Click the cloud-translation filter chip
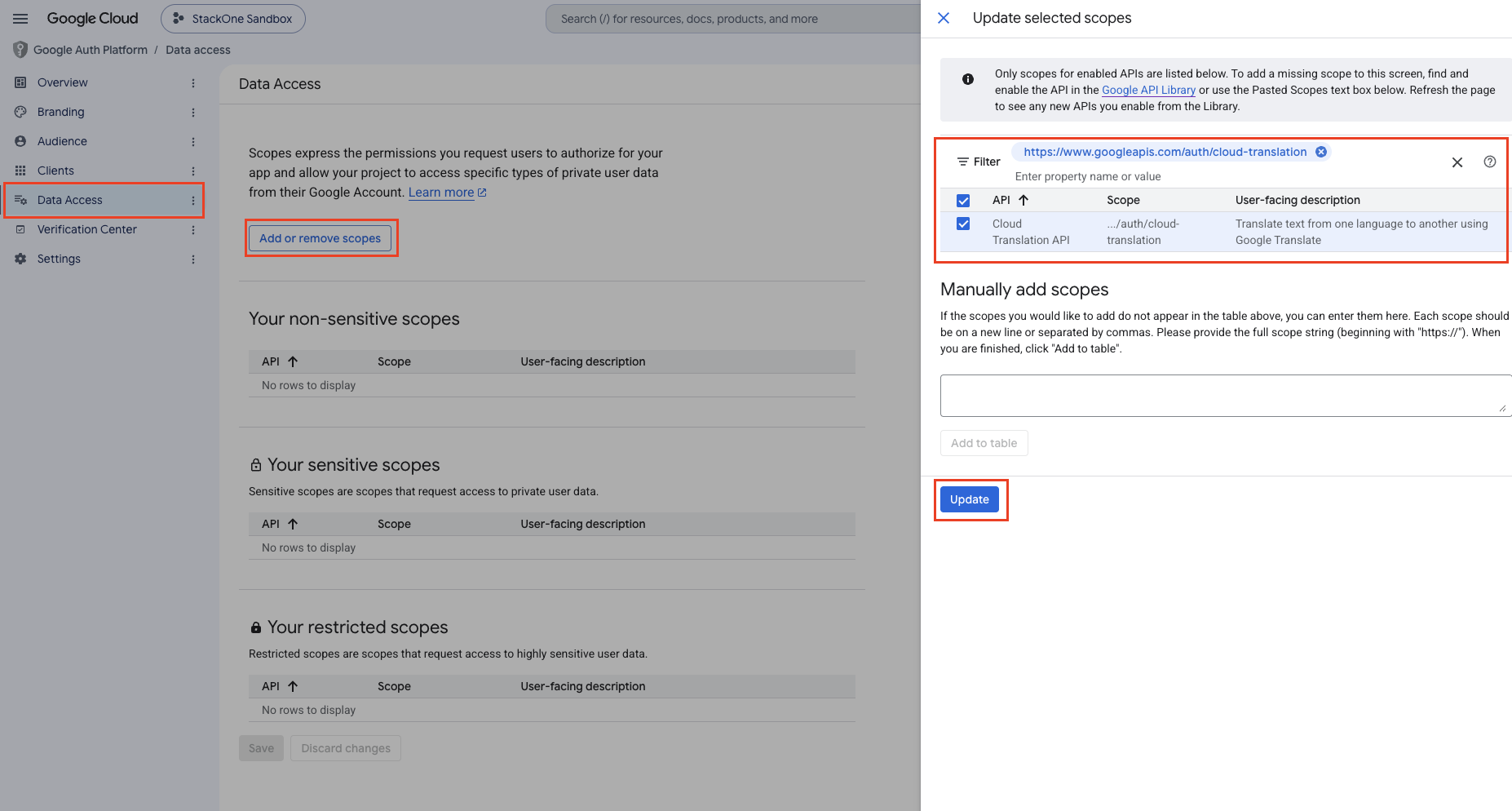 click(x=1165, y=152)
